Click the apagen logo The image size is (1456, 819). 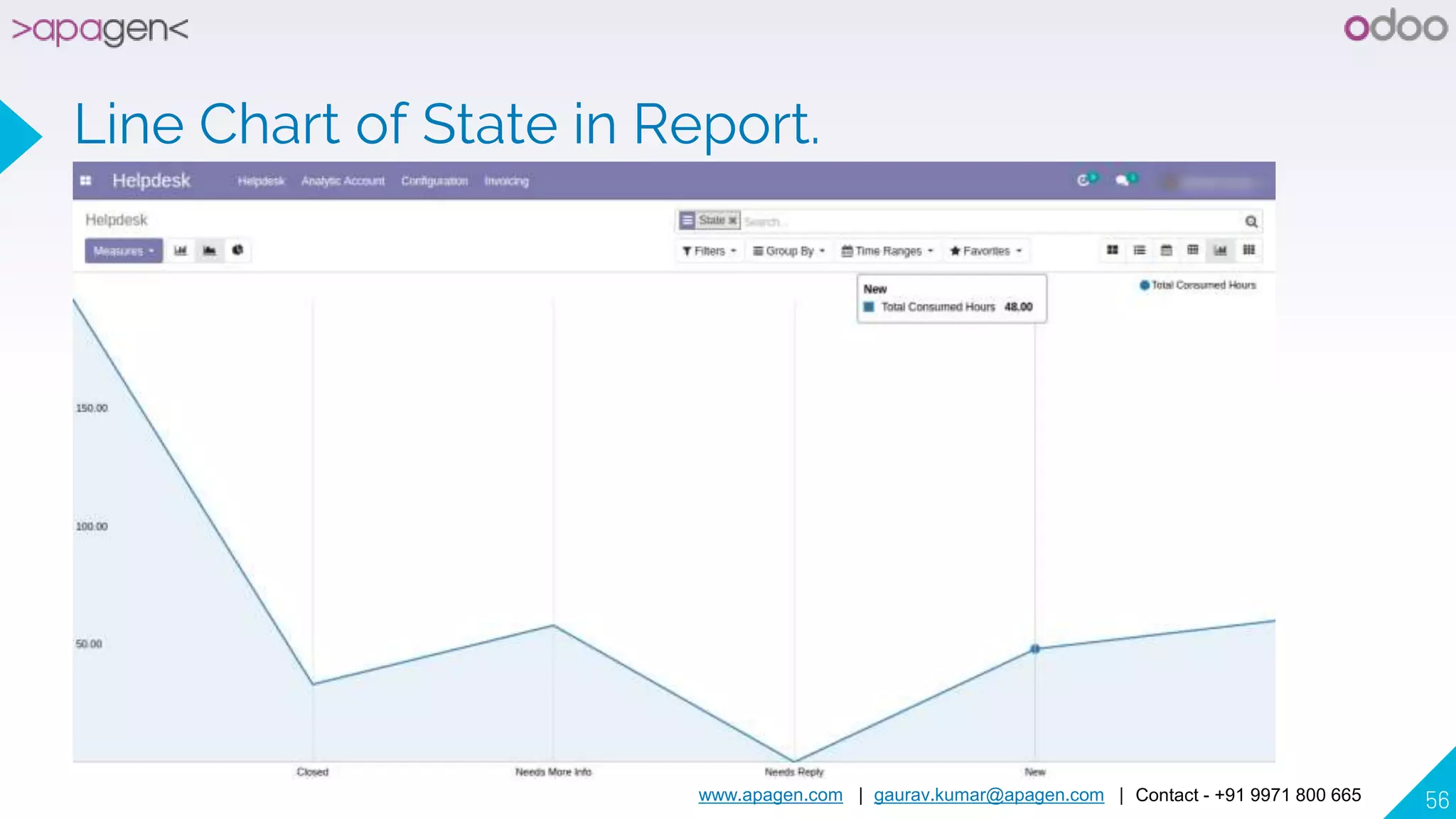[x=100, y=30]
